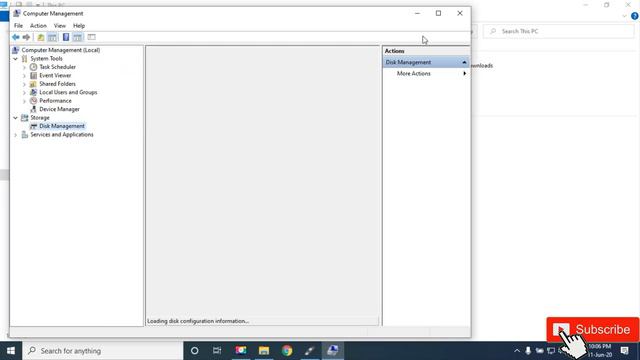Screen dimensions: 640x360
Task: Select the Computer Management (Local) root node
Action: (x=60, y=50)
